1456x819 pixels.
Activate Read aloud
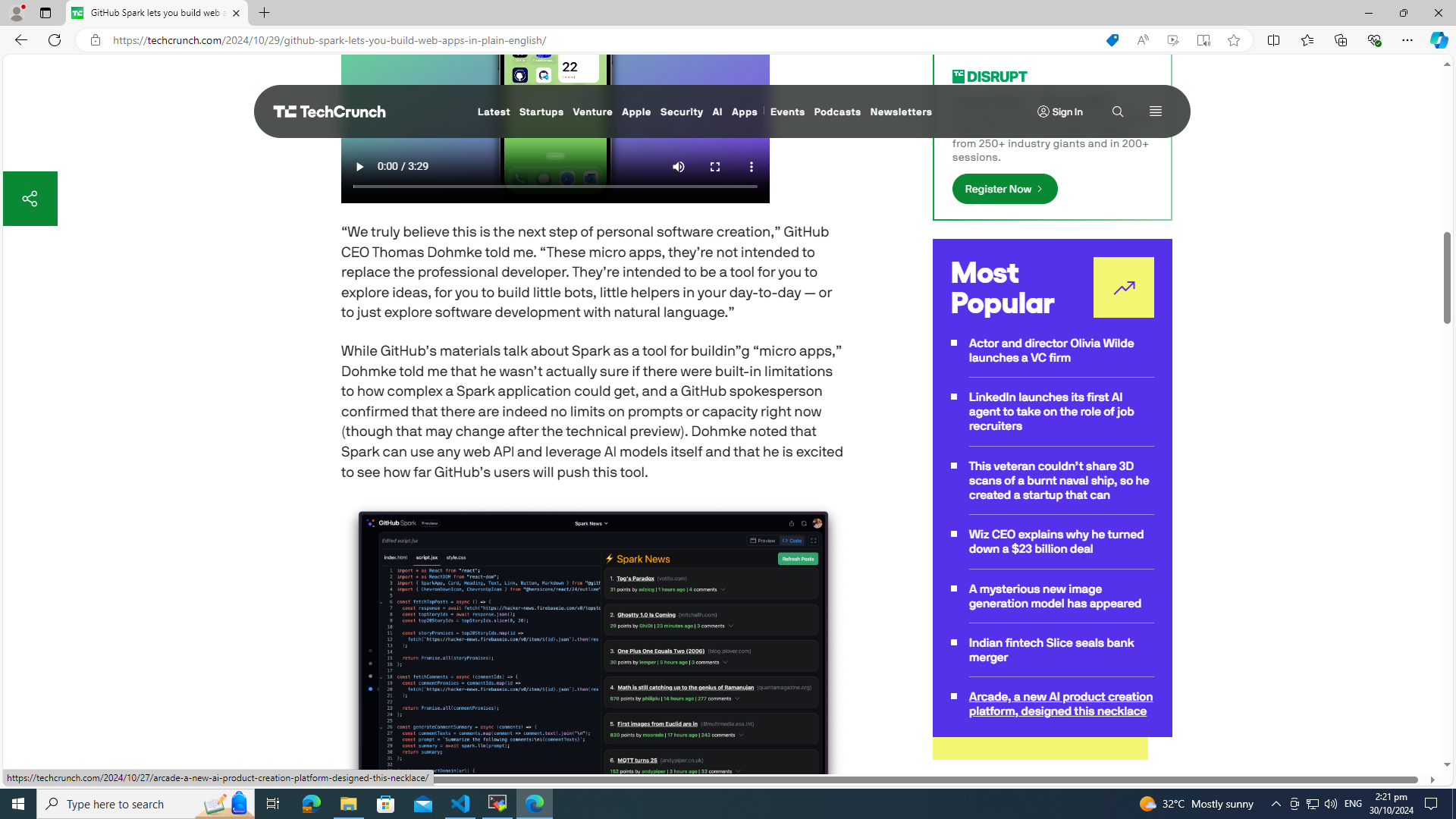pyautogui.click(x=1142, y=40)
